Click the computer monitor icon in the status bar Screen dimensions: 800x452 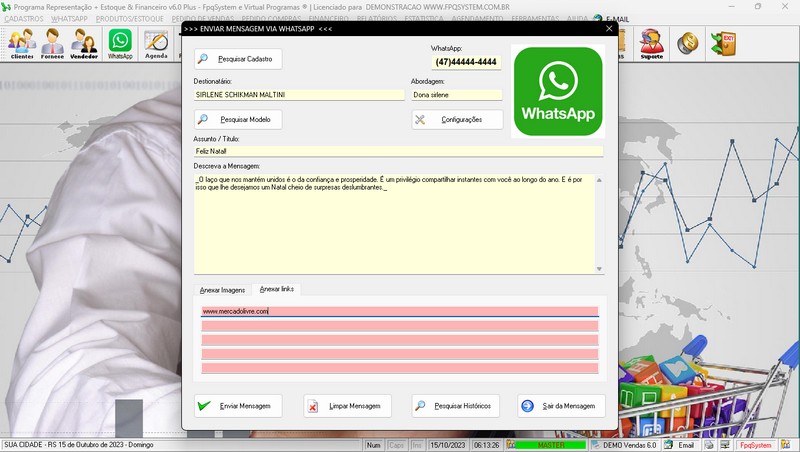pos(724,445)
